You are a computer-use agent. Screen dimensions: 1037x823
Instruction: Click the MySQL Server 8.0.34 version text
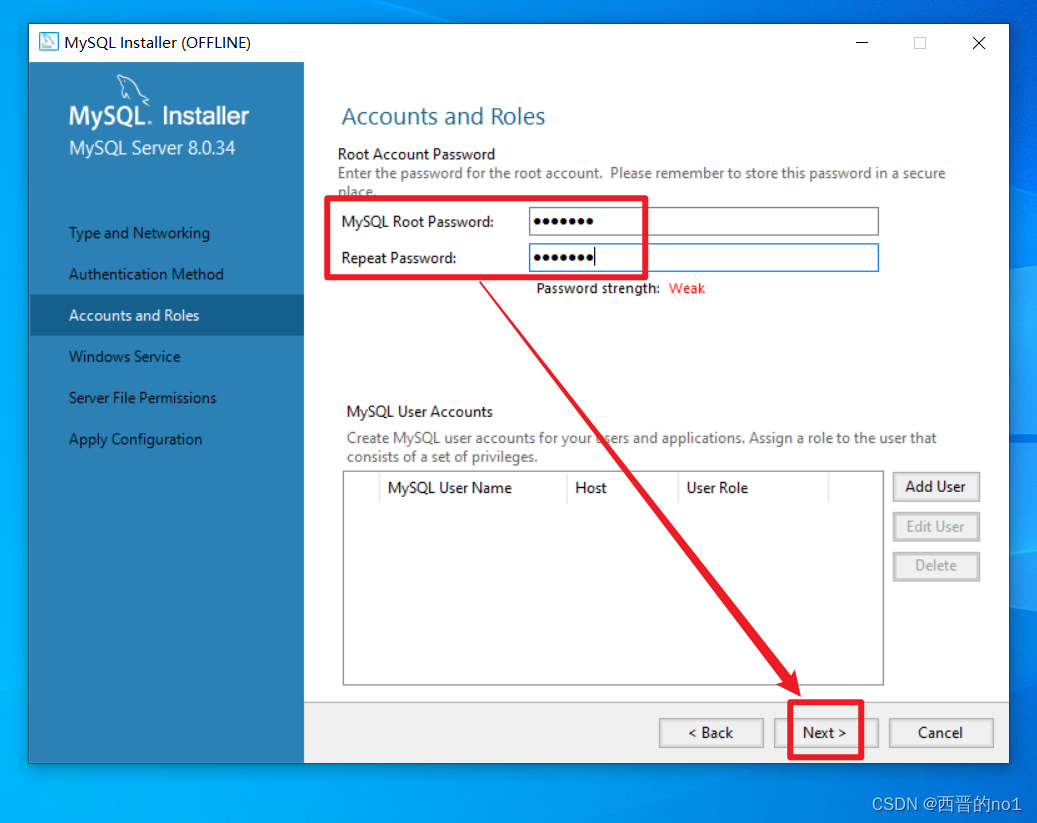pos(152,148)
